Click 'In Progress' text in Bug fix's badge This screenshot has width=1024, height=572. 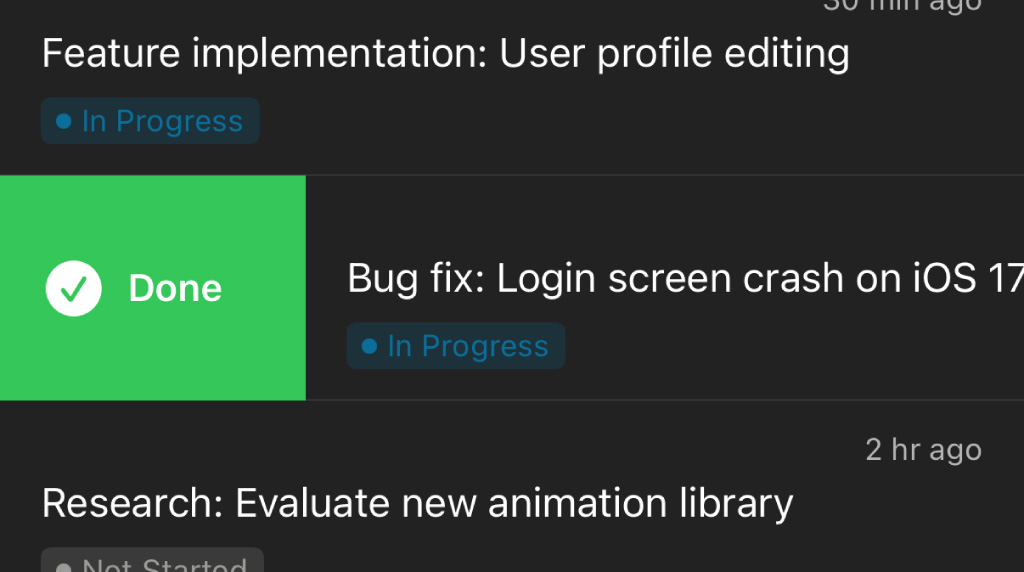(x=468, y=346)
